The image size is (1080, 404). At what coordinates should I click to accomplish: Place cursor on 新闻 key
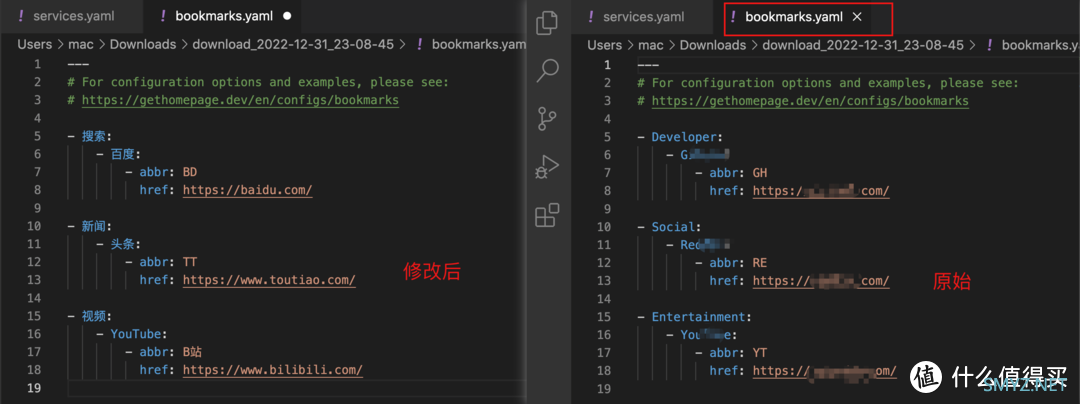pos(94,226)
